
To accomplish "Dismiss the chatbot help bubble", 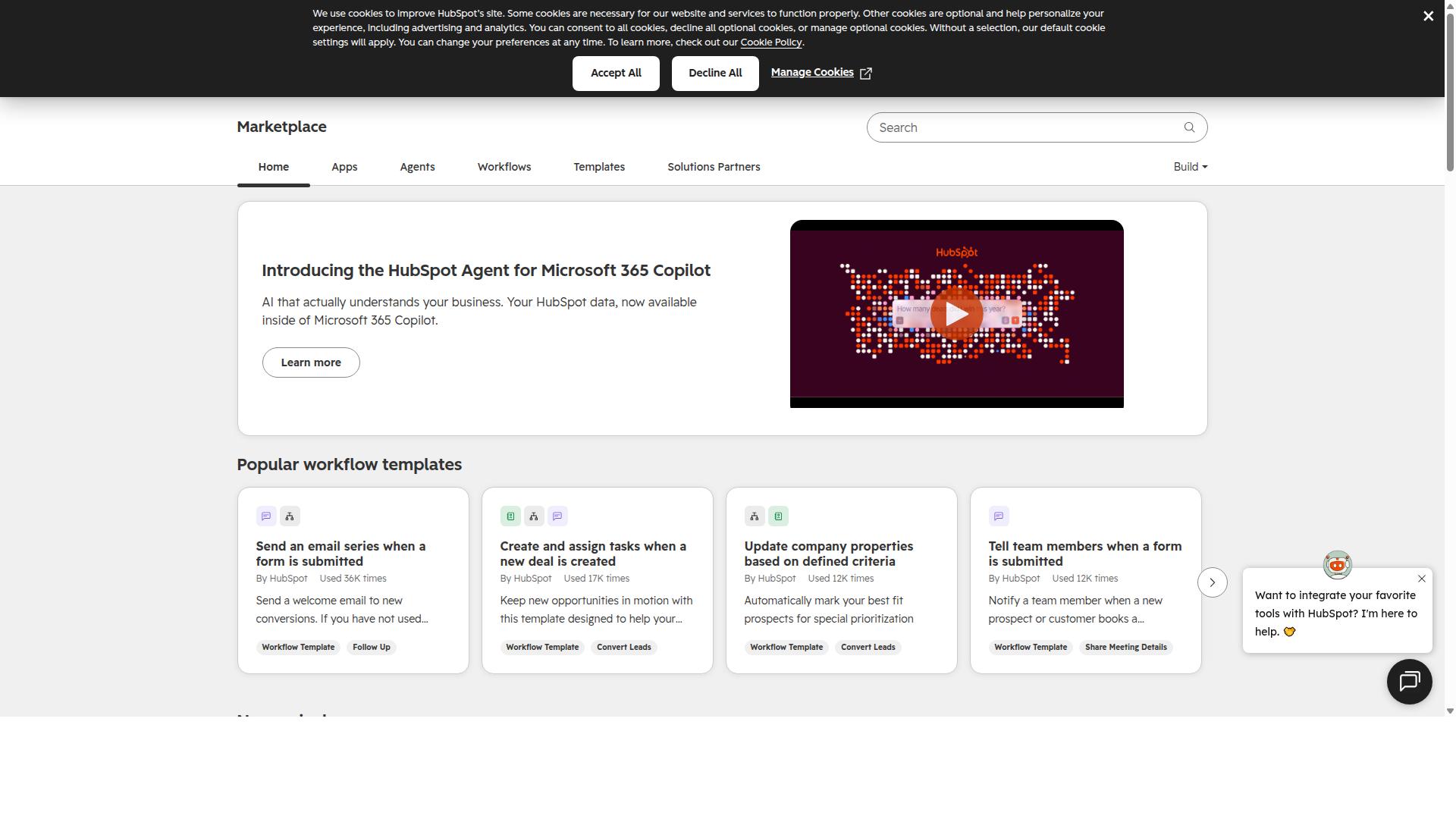I will click(x=1421, y=579).
